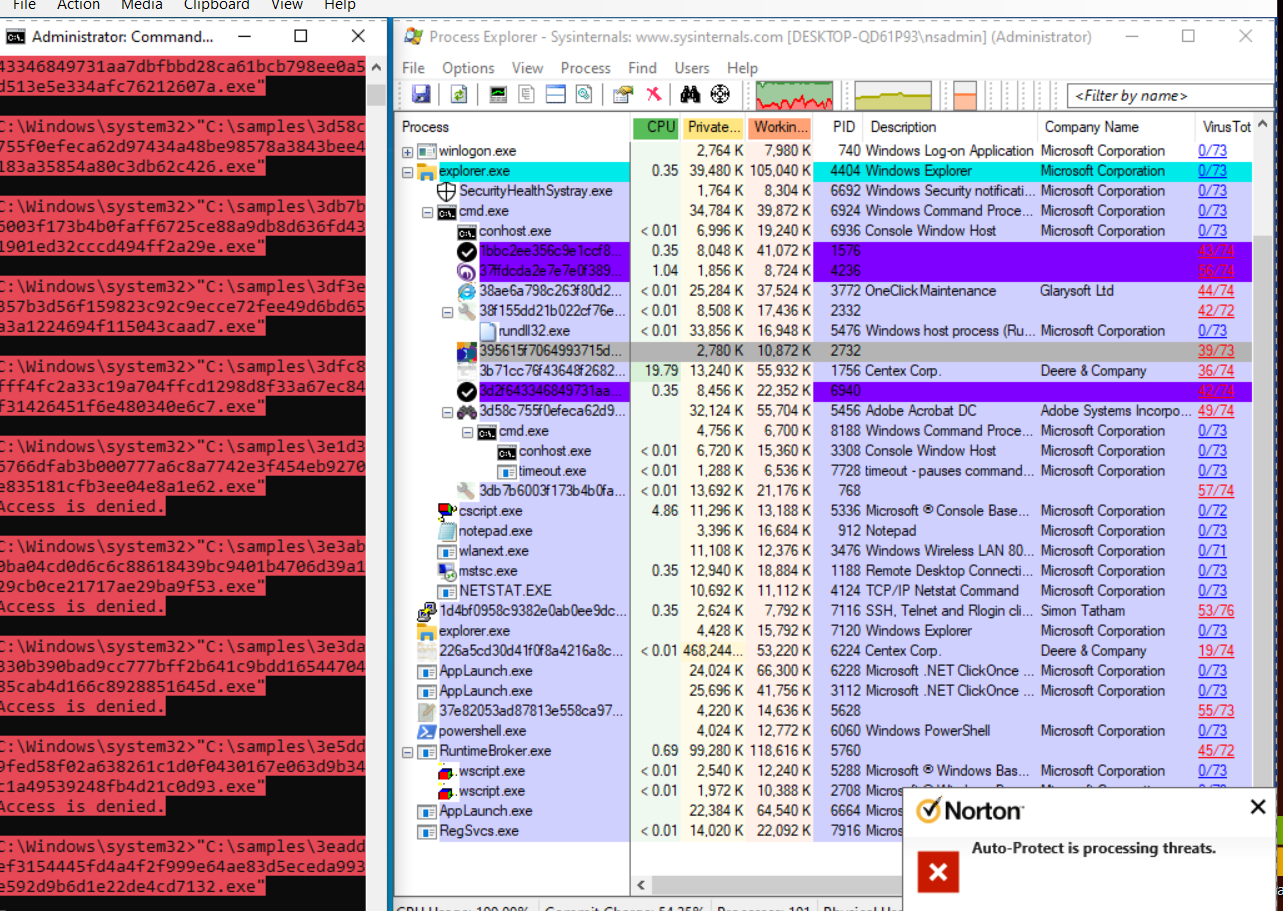Image resolution: width=1283 pixels, height=911 pixels.
Task: Click the Properties toolbar icon
Action: [623, 95]
